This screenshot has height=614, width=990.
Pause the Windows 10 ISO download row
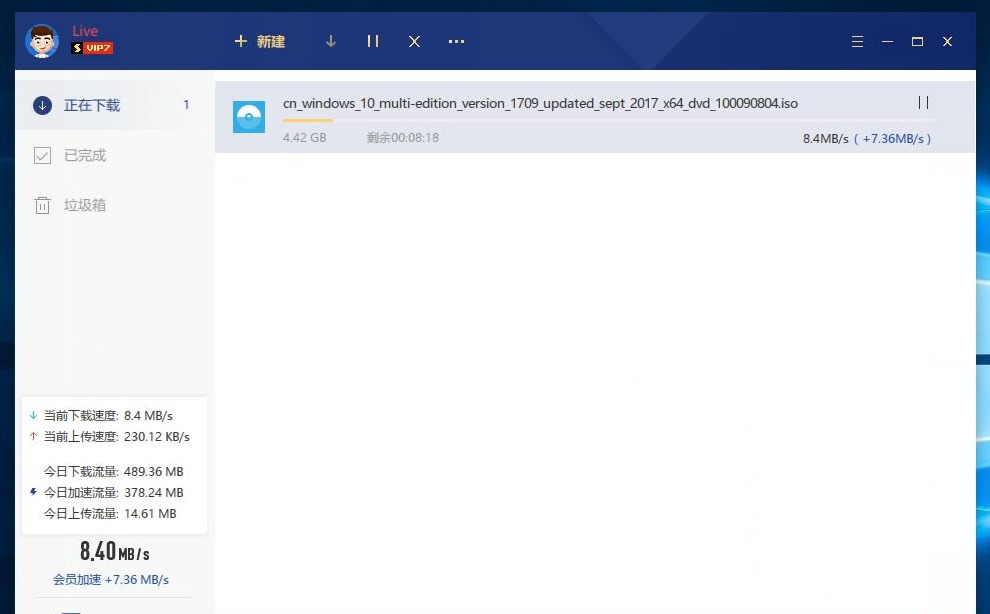click(x=923, y=102)
